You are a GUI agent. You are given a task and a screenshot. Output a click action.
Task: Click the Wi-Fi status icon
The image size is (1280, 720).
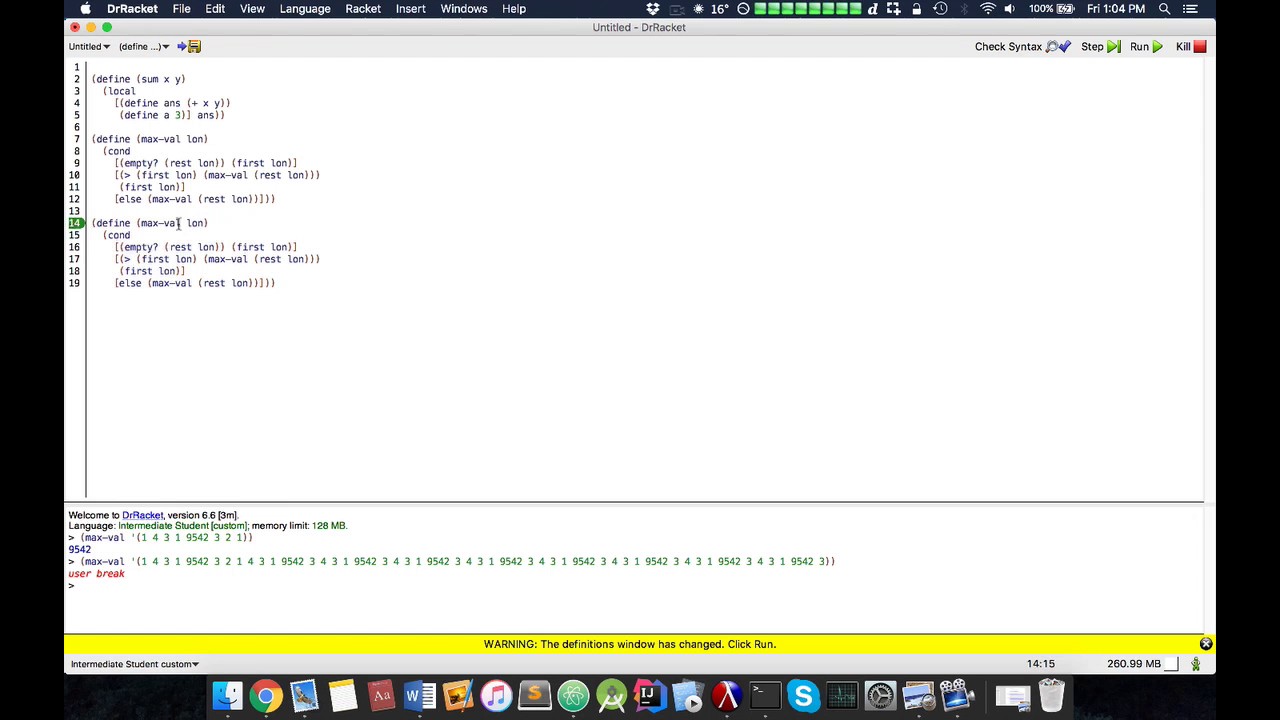point(987,9)
